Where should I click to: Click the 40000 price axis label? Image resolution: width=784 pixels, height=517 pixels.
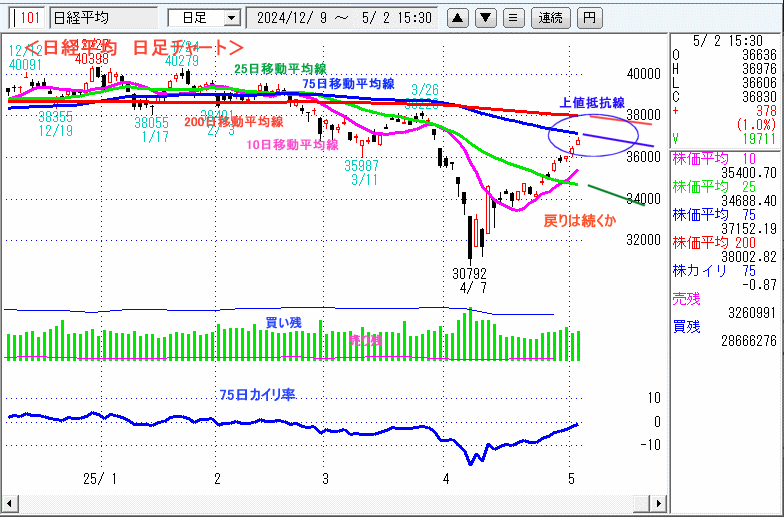coord(644,74)
